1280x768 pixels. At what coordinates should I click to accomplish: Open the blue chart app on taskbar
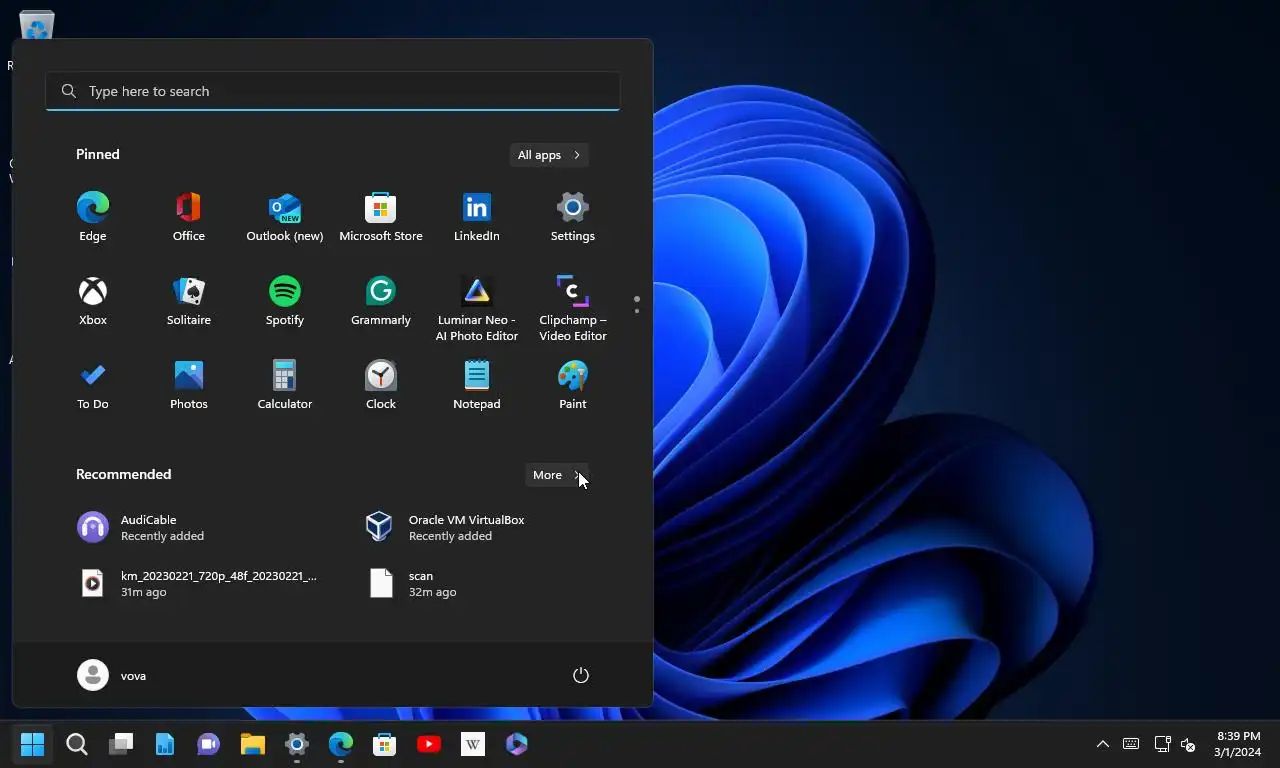[x=165, y=744]
